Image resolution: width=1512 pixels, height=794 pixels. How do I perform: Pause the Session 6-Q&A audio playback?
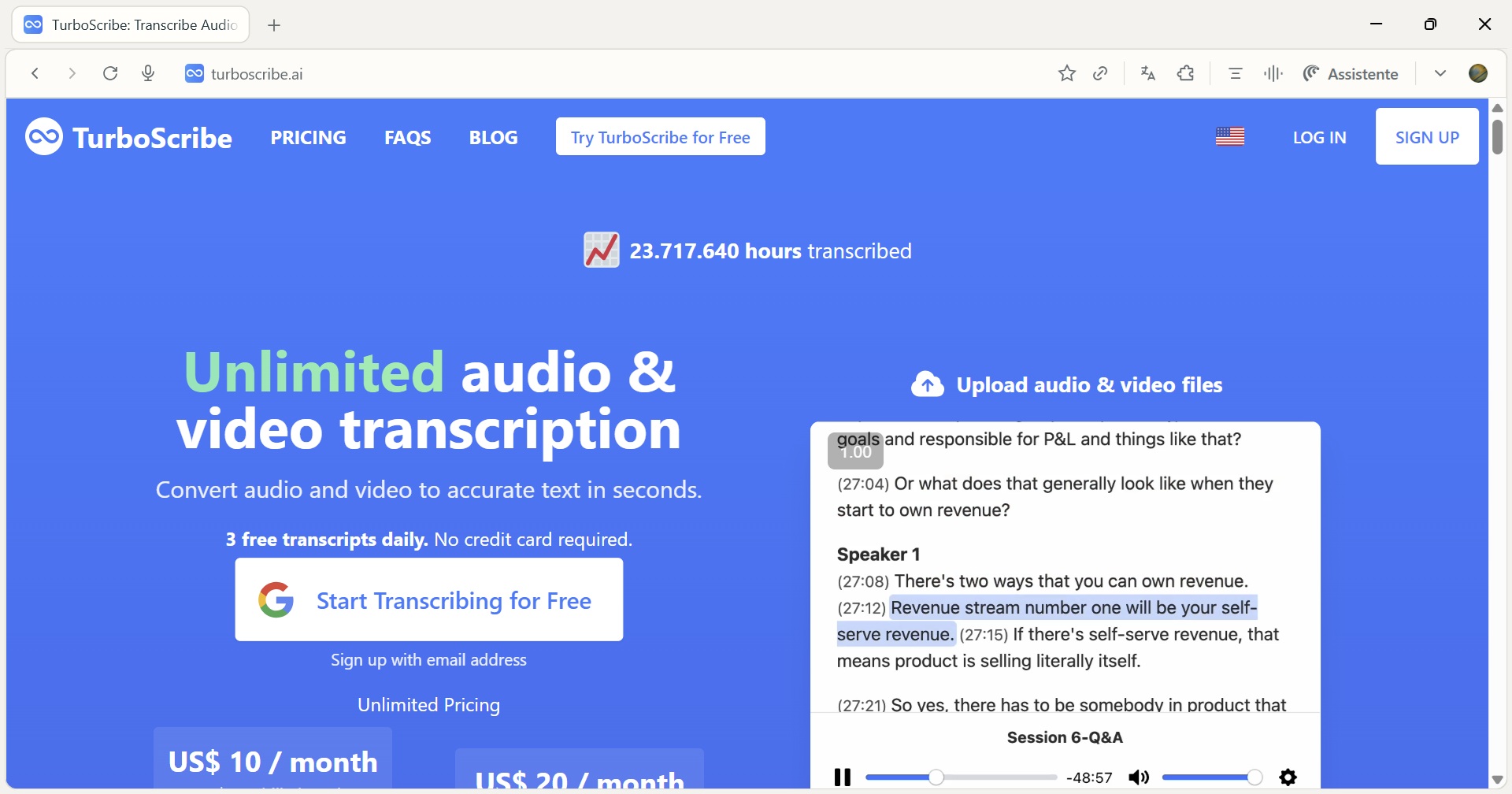tap(842, 777)
